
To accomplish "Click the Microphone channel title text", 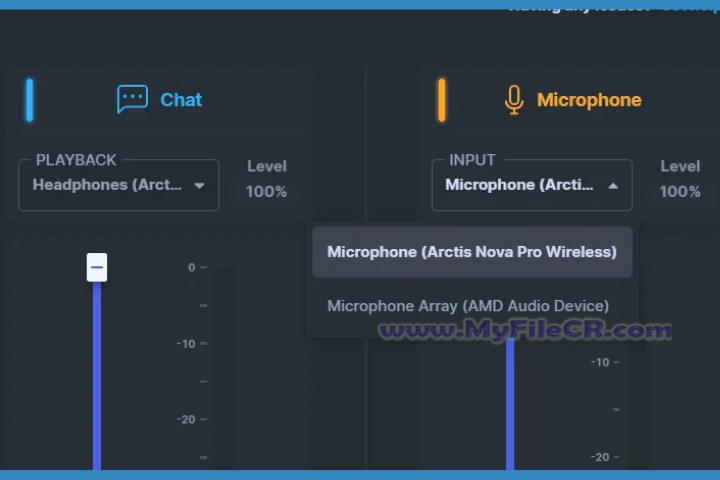I will pos(589,100).
